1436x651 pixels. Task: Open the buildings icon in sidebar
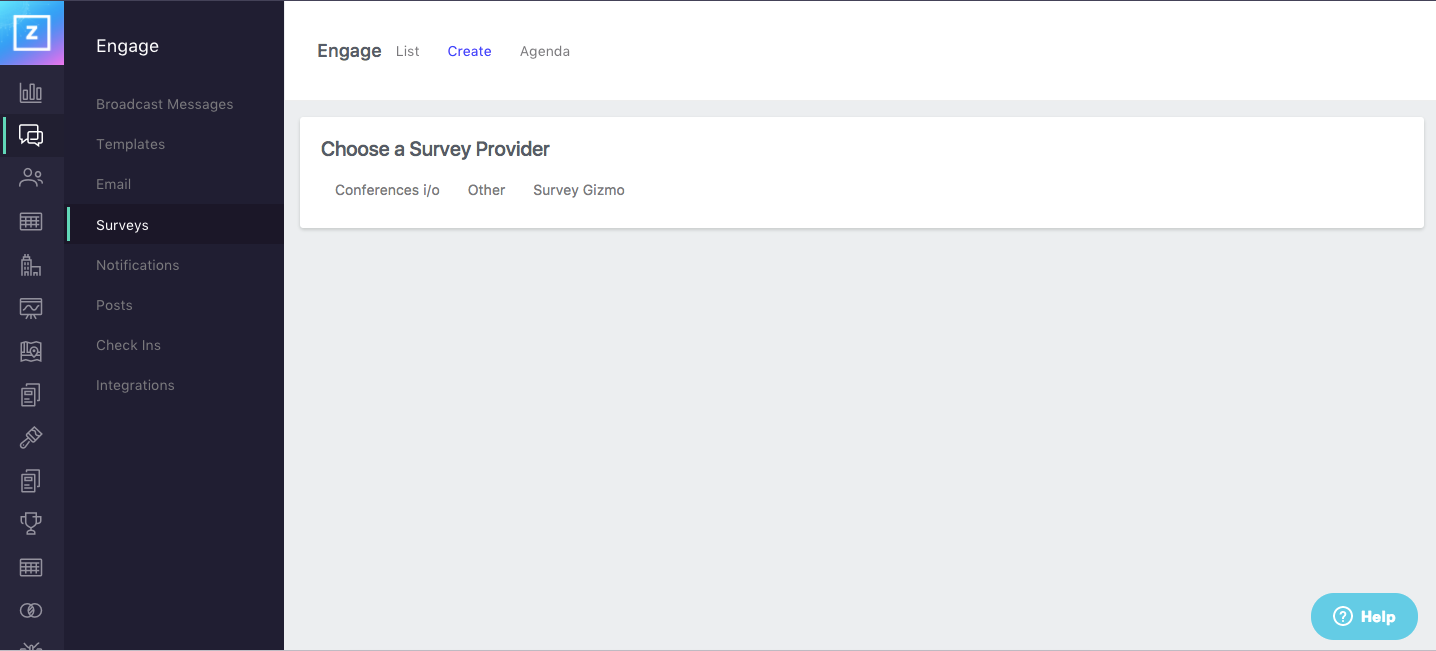pyautogui.click(x=31, y=265)
